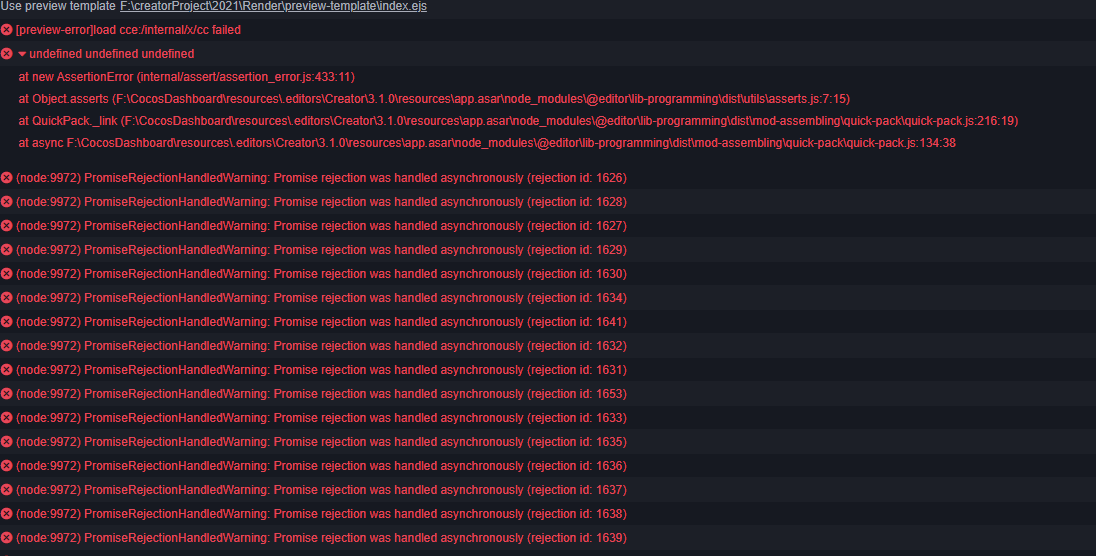Select the warning text with rejection id 1641
Viewport: 1096px width, 556px height.
tap(321, 322)
